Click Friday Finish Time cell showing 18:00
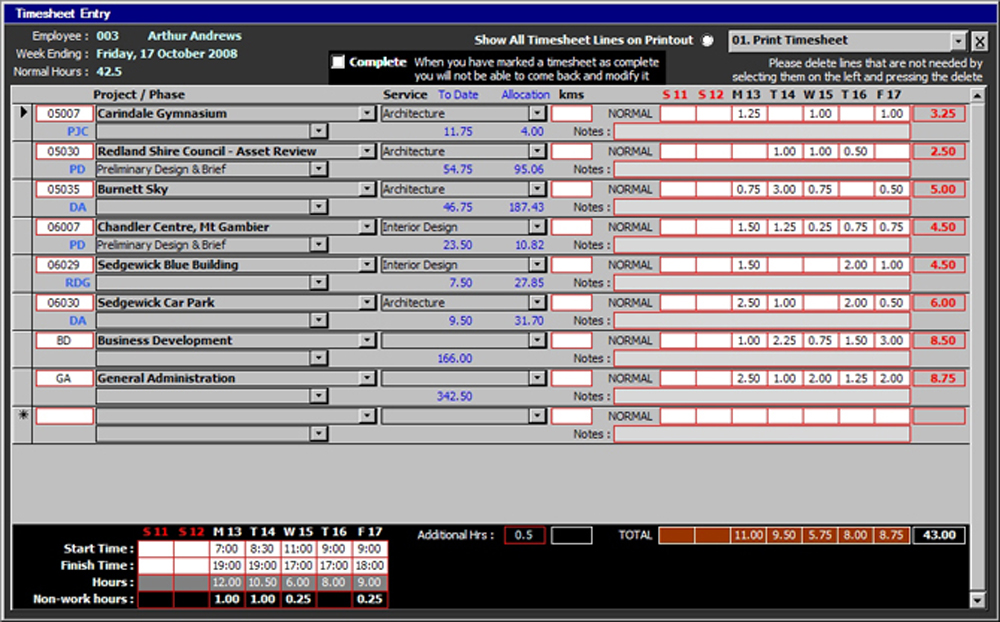 tap(370, 566)
